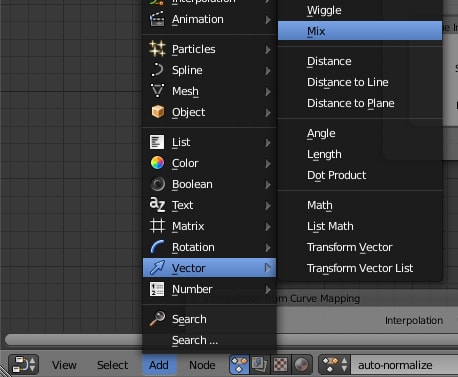
Task: Click the auto-normalize node tree name field
Action: (x=405, y=365)
